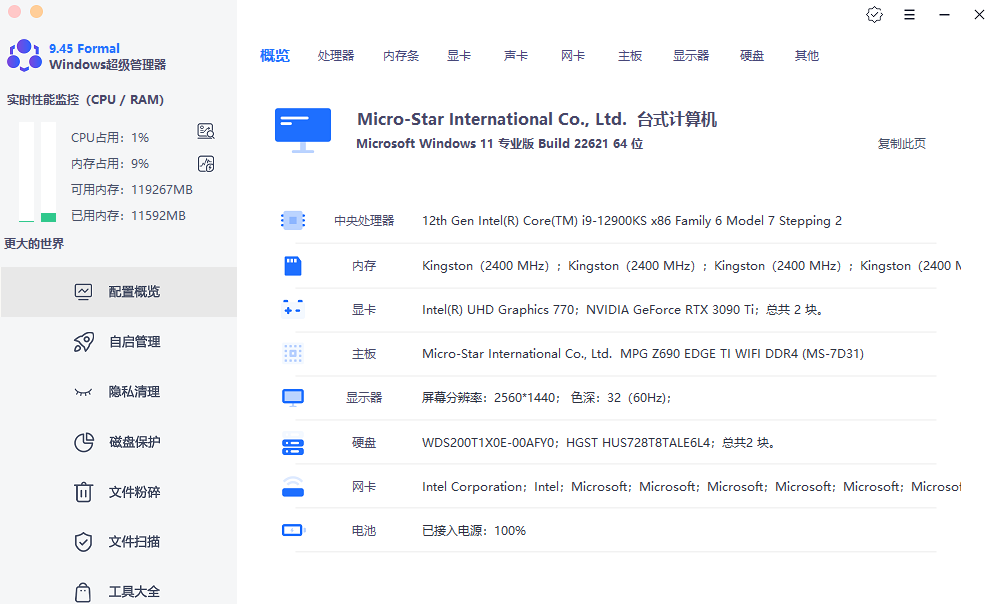The width and height of the screenshot is (987, 604).
Task: Open the hamburger menu in title bar
Action: pos(909,15)
